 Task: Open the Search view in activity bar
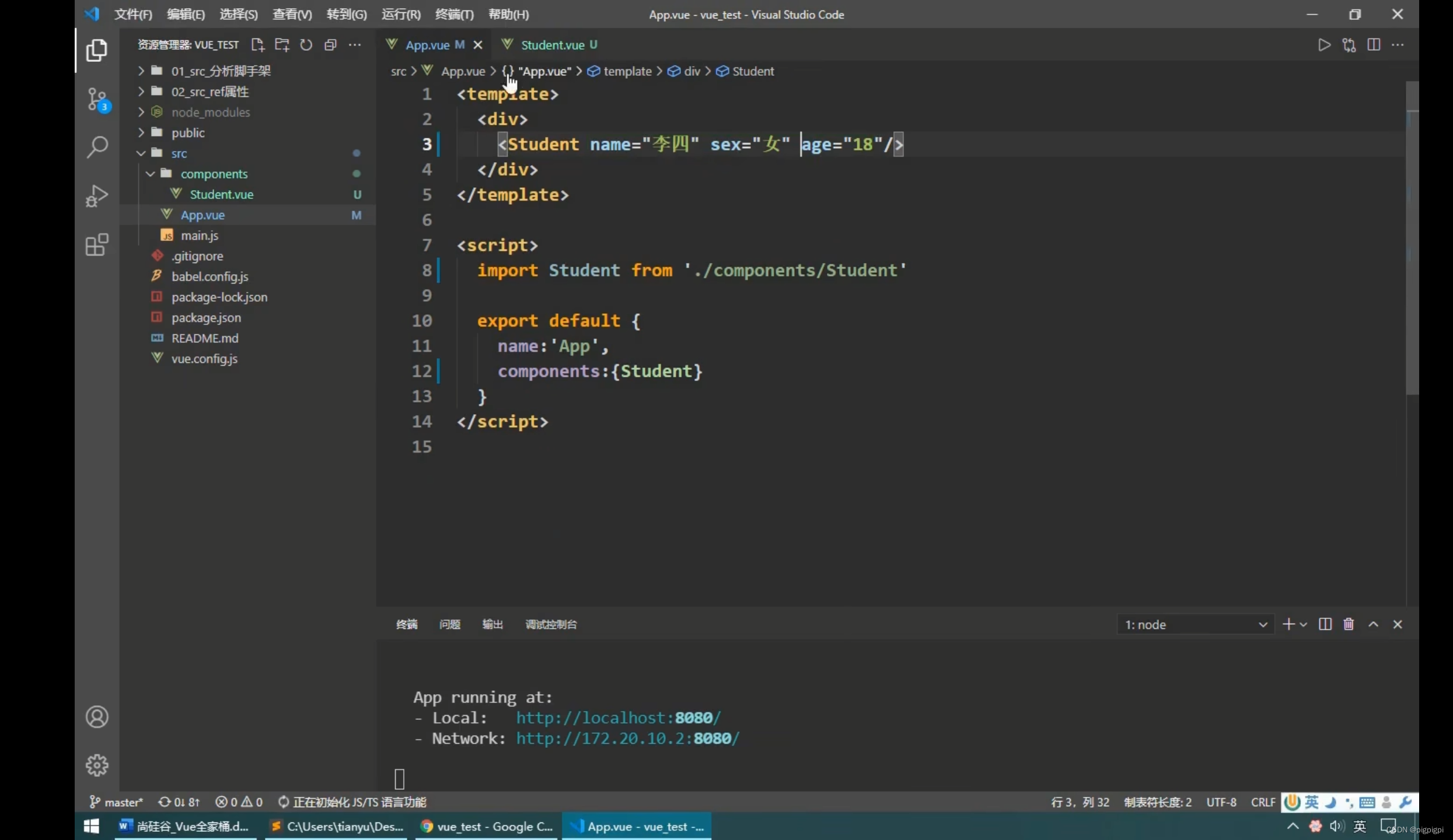[97, 147]
